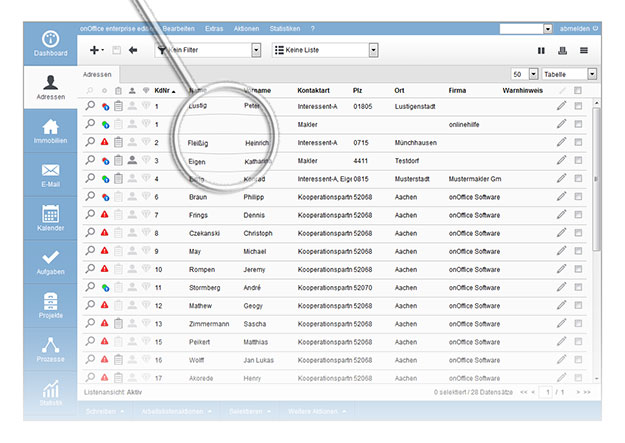Sort by KdNr column header
The width and height of the screenshot is (625, 443).
click(165, 91)
